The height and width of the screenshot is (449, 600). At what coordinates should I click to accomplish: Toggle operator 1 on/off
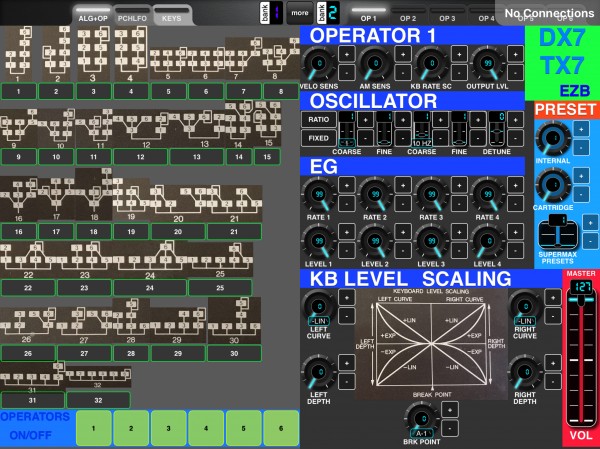93,428
